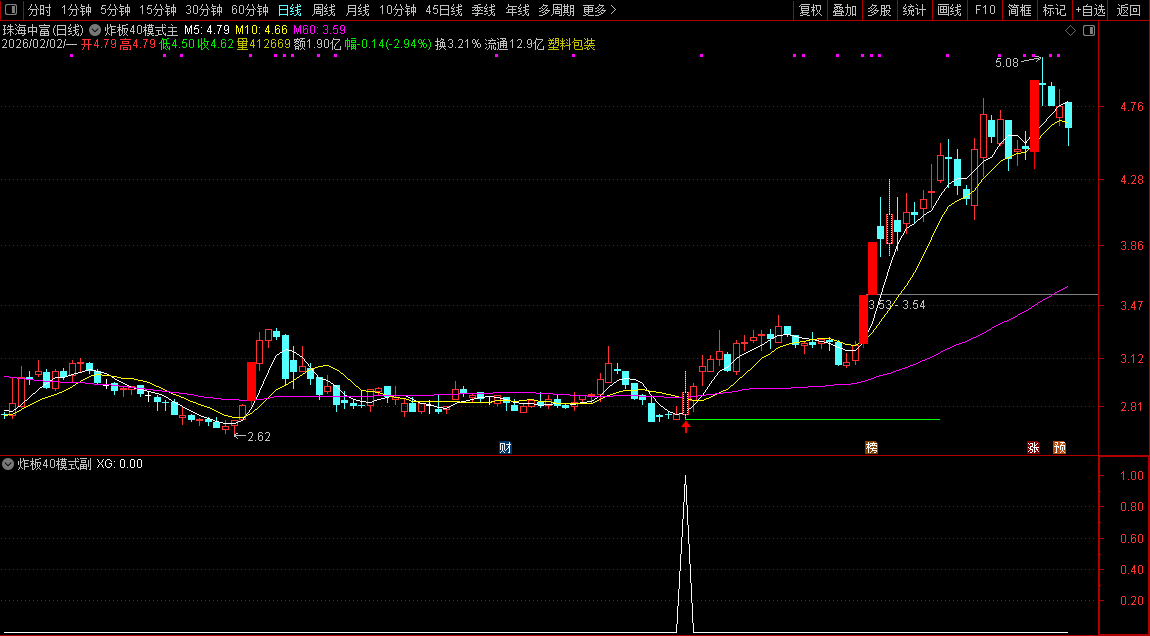This screenshot has width=1150, height=636.
Task: Click the 1.00 sub-chart axis label
Action: (1132, 475)
